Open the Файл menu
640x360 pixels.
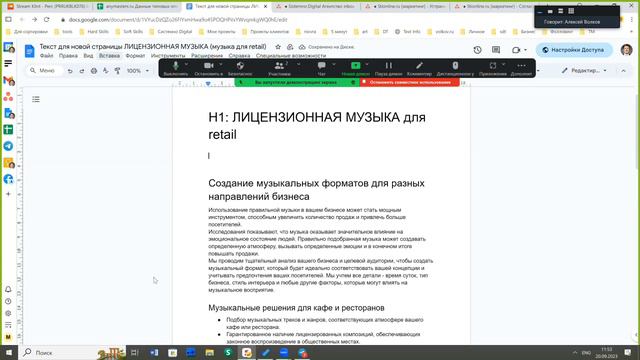pyautogui.click(x=47, y=56)
